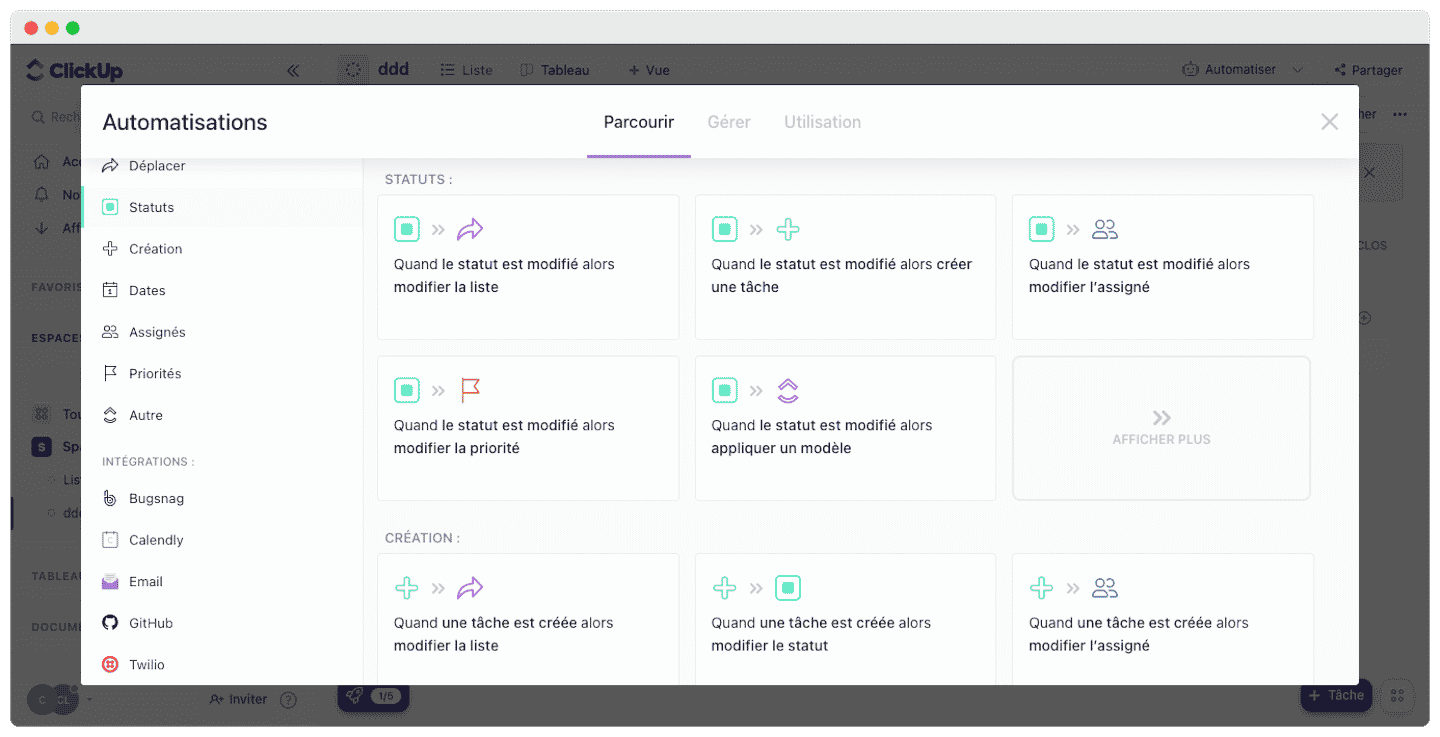1440x737 pixels.
Task: Choose statut modifié alors créer une tâche
Action: (x=845, y=267)
